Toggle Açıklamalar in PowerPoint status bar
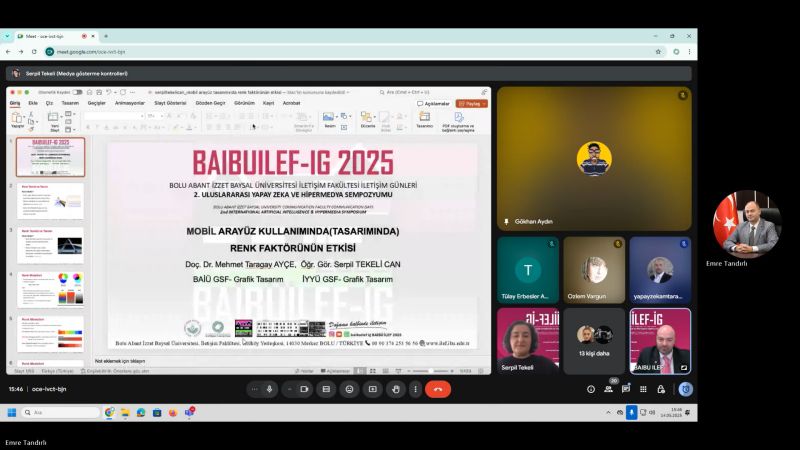The height and width of the screenshot is (450, 800). click(335, 371)
